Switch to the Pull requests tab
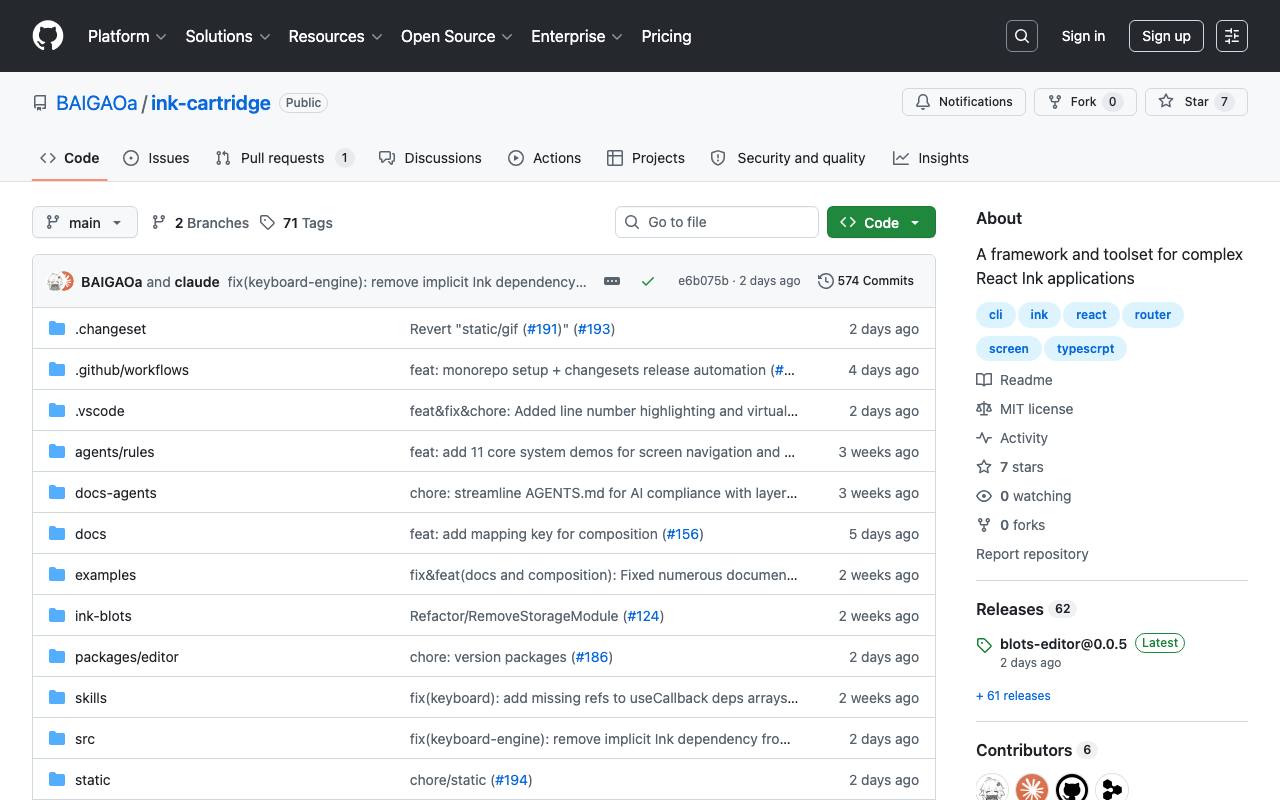Screen dimensions: 1280x800 point(284,158)
